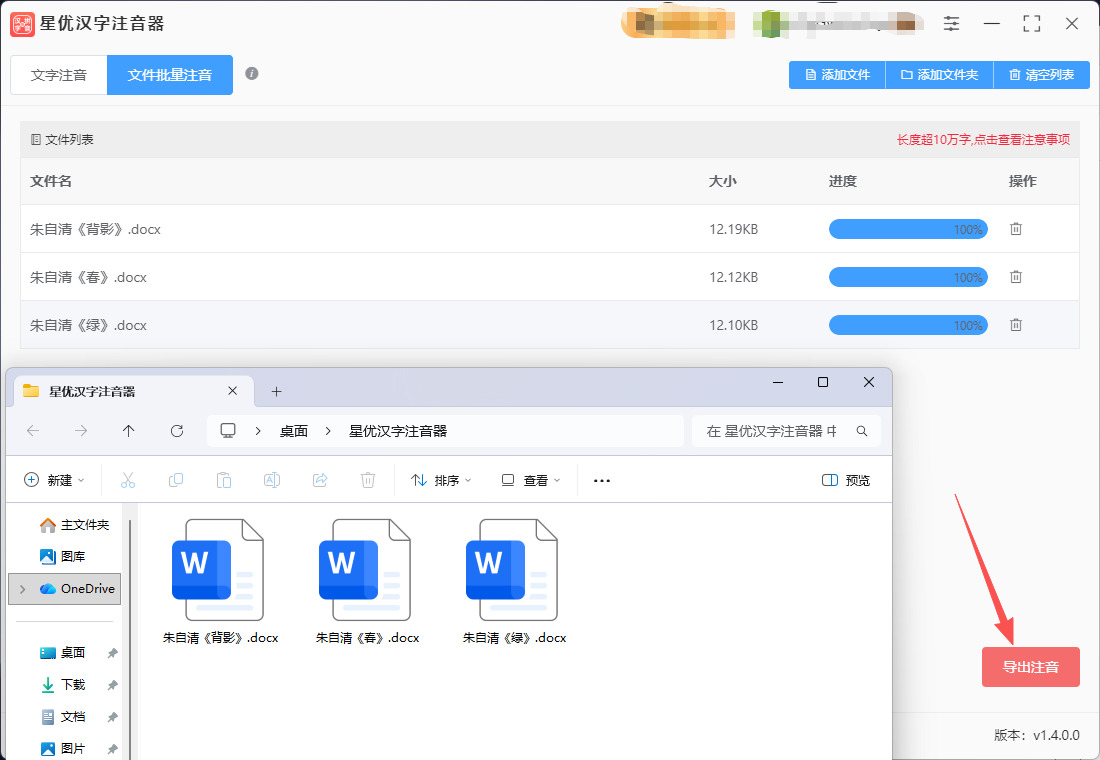1100x760 pixels.
Task: Select the 文件批量注音 tab
Action: [x=170, y=75]
